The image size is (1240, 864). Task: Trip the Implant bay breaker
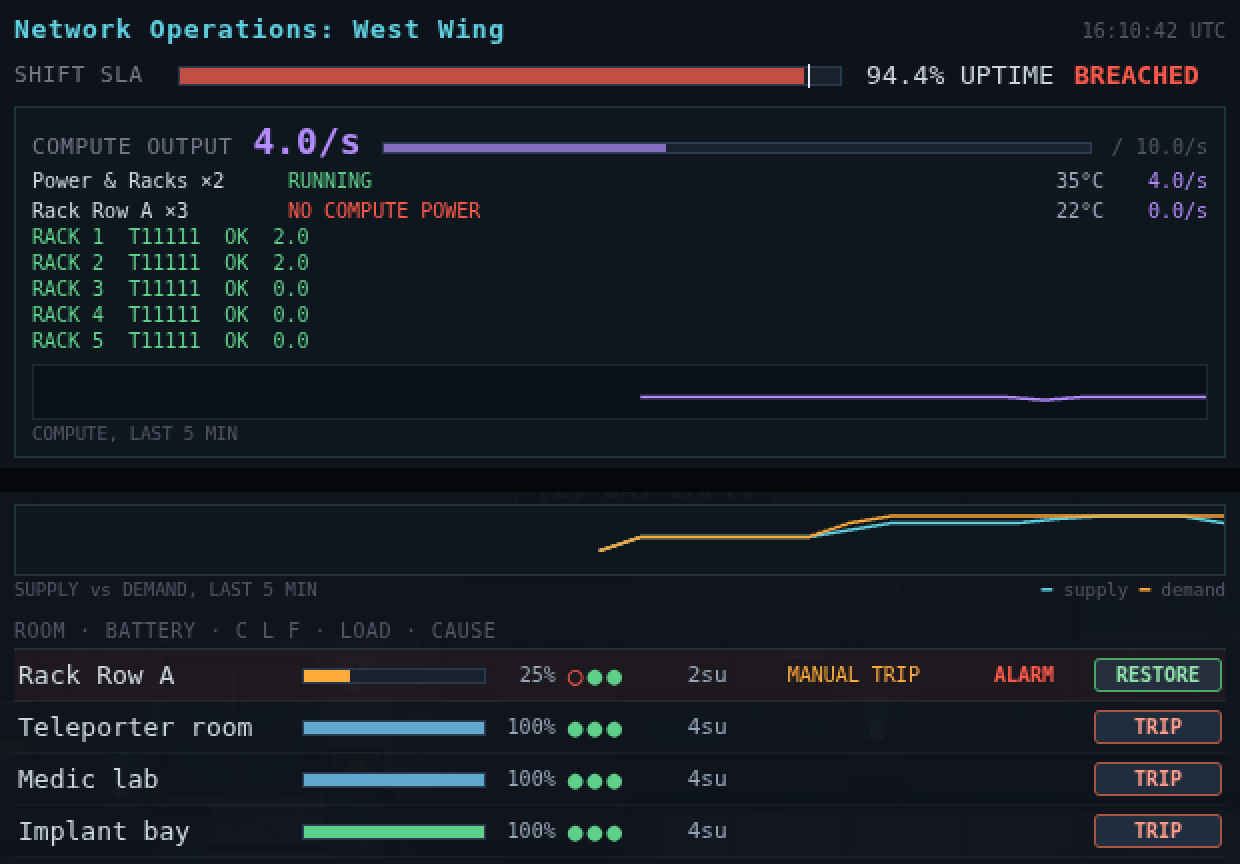1158,831
